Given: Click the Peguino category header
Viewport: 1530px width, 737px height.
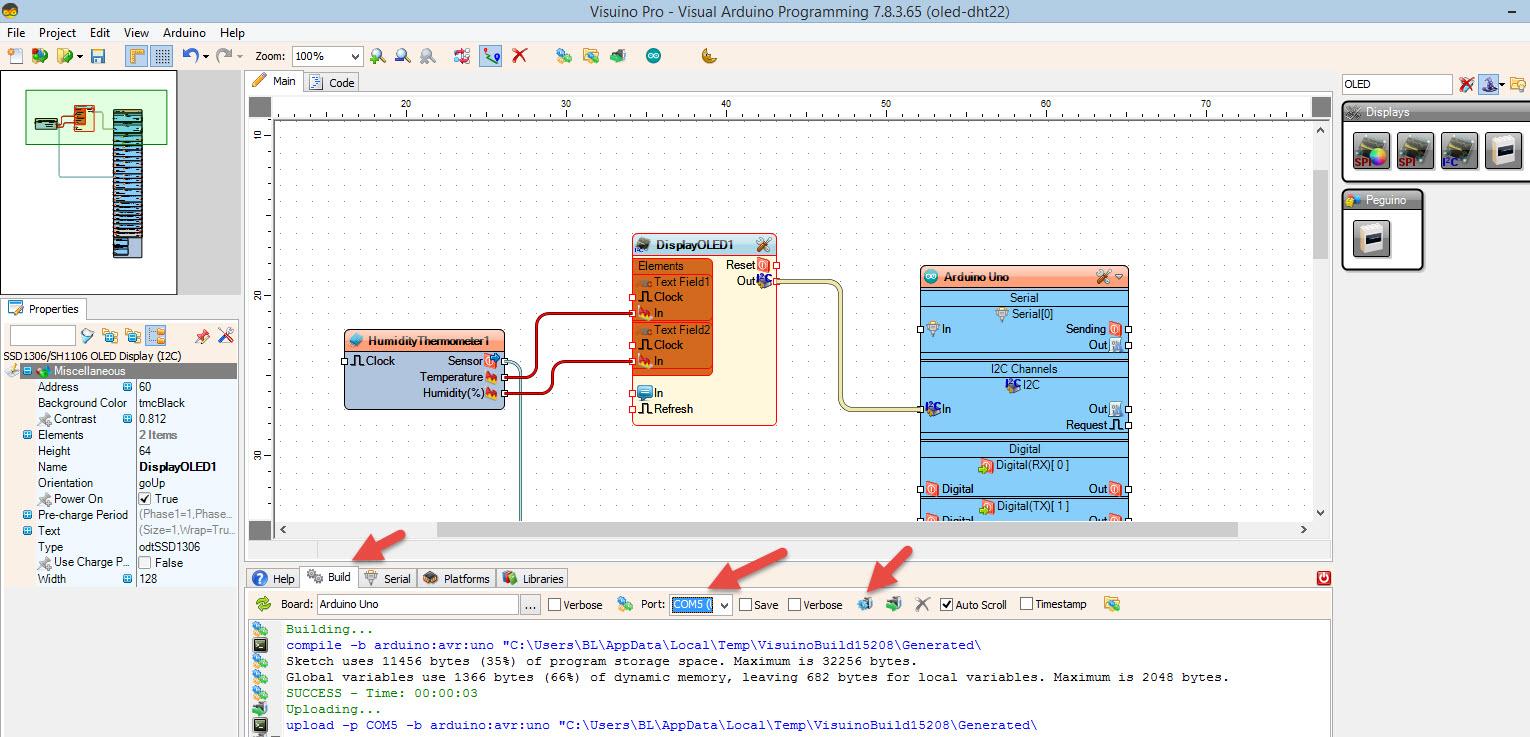Looking at the screenshot, I should (x=1382, y=200).
